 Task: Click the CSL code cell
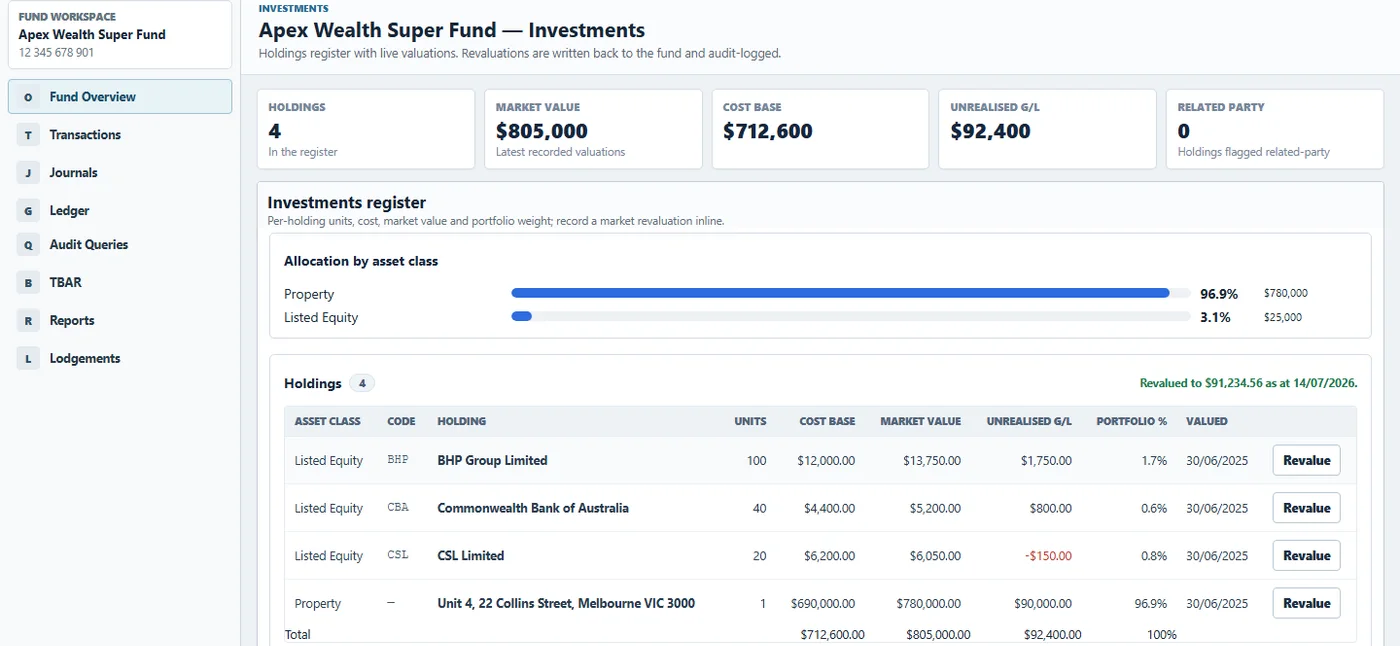(x=398, y=556)
